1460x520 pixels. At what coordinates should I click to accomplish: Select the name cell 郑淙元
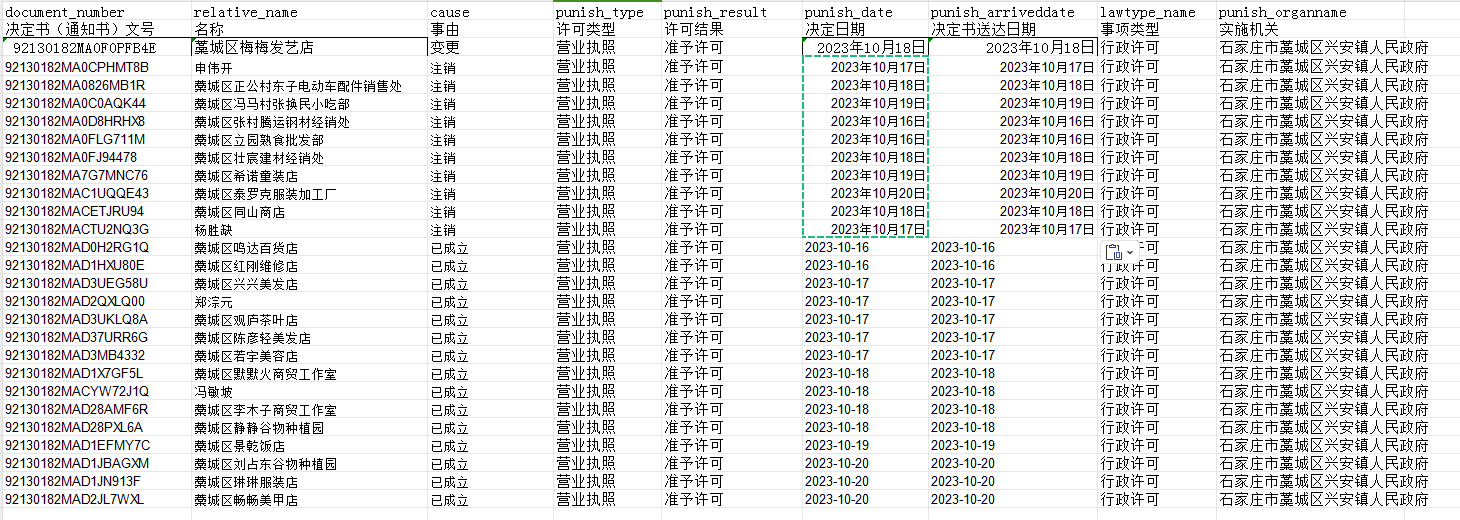pyautogui.click(x=212, y=302)
